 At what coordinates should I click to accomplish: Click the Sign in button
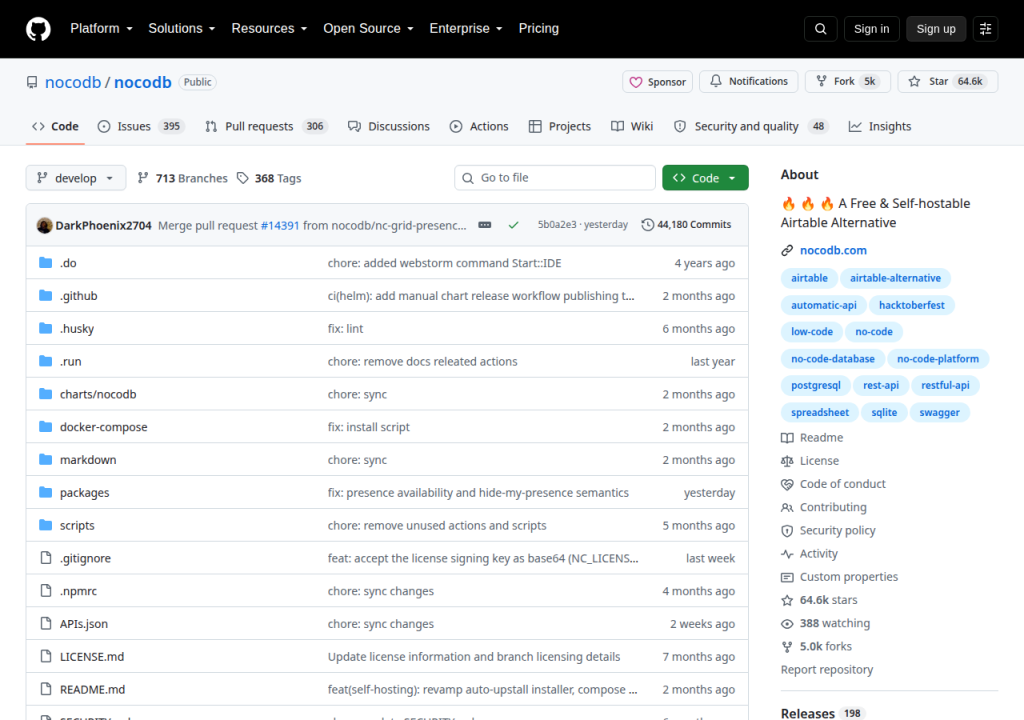pos(871,29)
